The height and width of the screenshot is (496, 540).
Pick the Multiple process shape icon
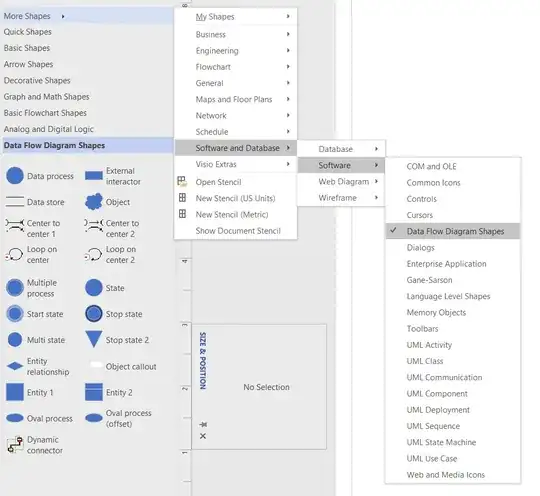click(15, 288)
